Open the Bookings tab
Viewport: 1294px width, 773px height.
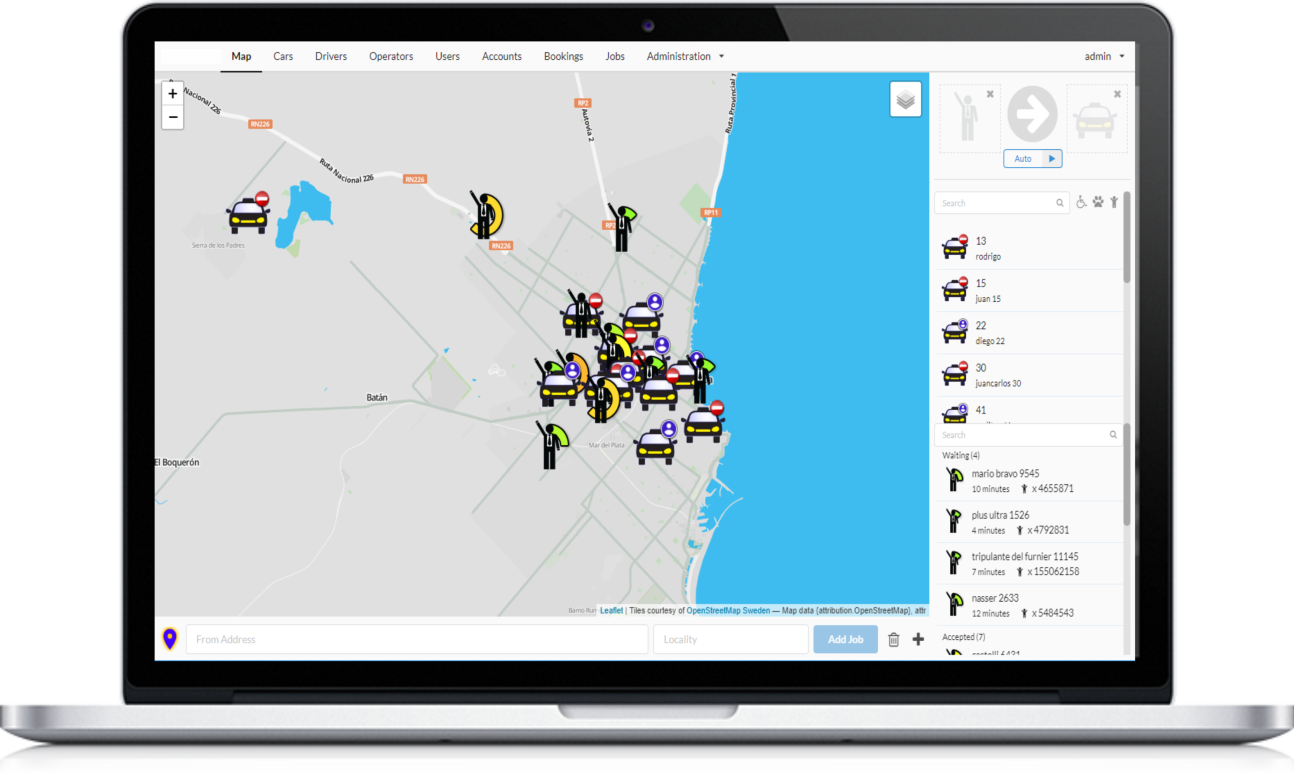tap(563, 57)
